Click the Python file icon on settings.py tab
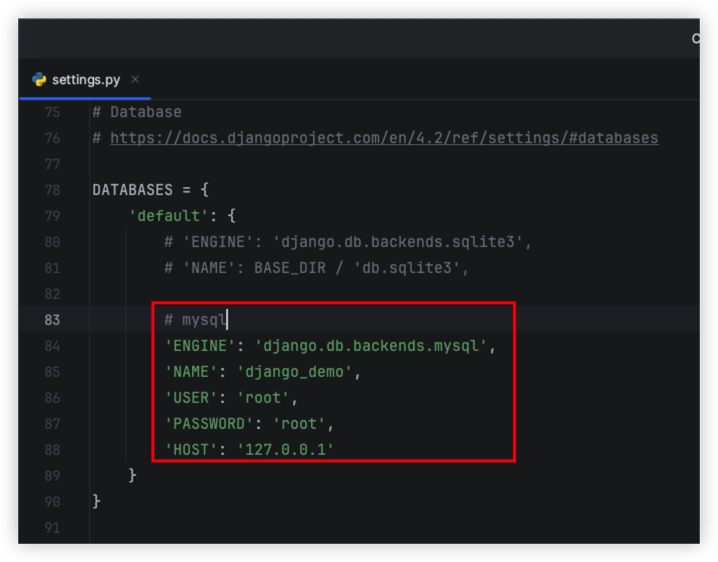Image resolution: width=718 pixels, height=562 pixels. tap(39, 79)
